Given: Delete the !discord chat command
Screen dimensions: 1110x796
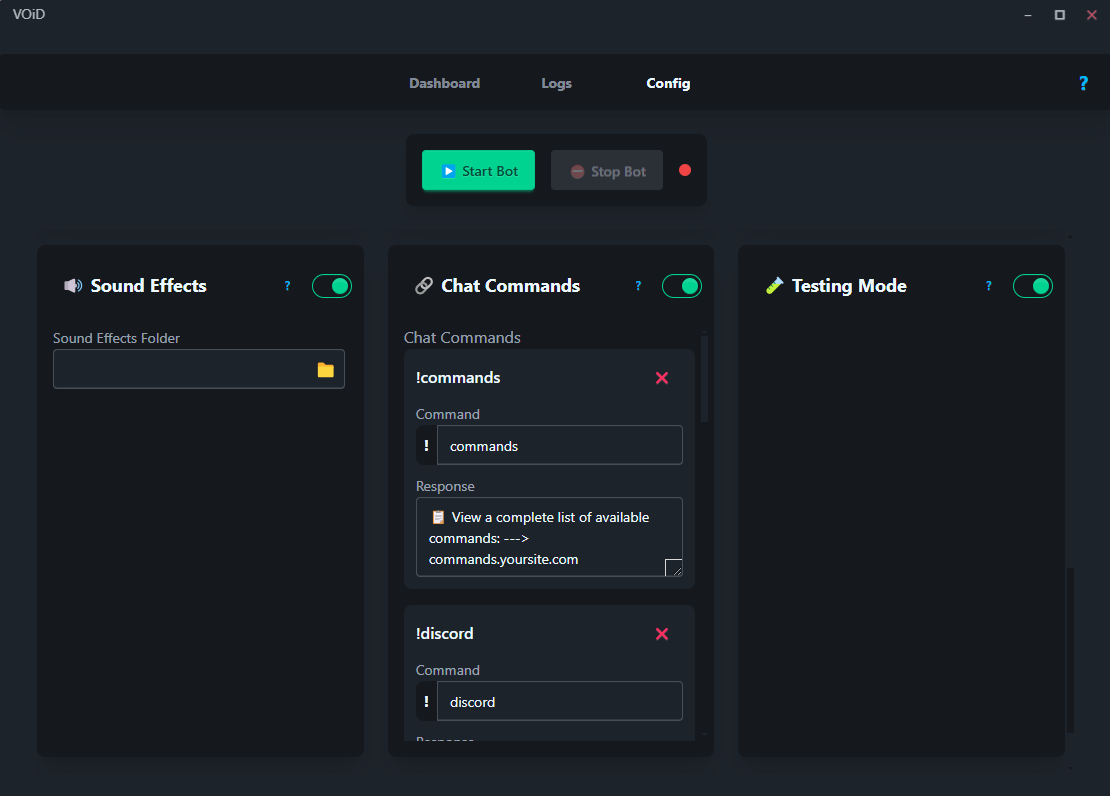Looking at the screenshot, I should 662,634.
